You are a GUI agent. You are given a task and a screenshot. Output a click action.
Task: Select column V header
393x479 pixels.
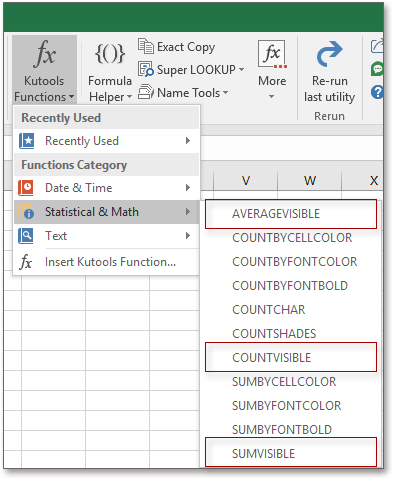246,181
